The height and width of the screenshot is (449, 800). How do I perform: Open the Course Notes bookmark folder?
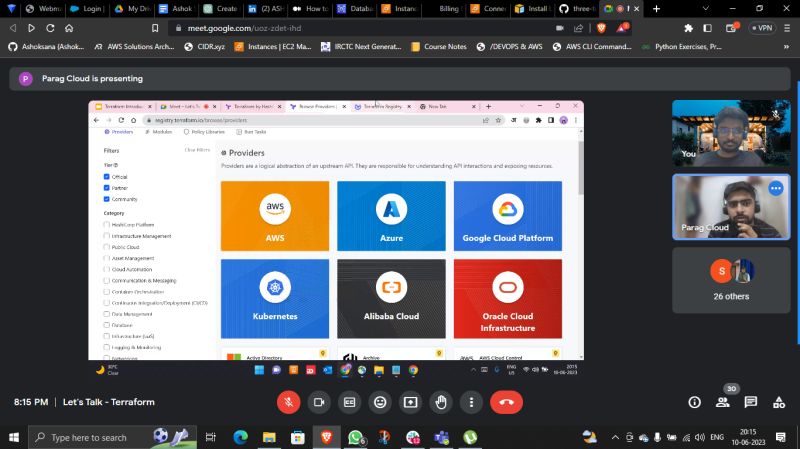click(439, 46)
